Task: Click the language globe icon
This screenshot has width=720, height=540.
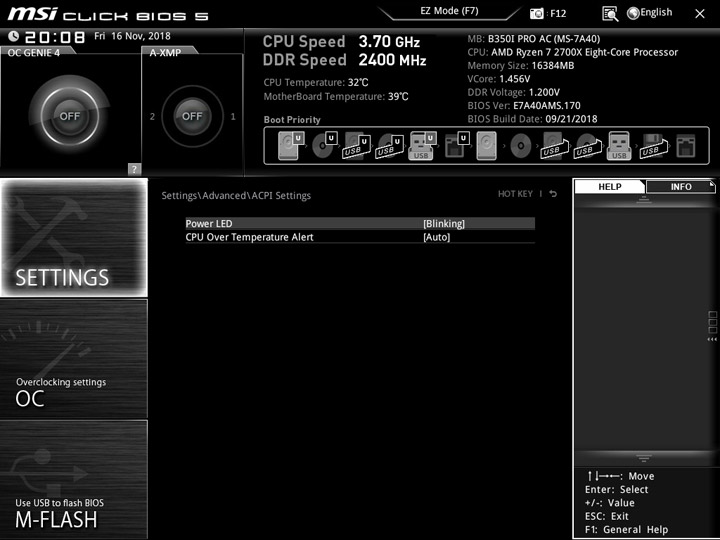Action: [633, 13]
